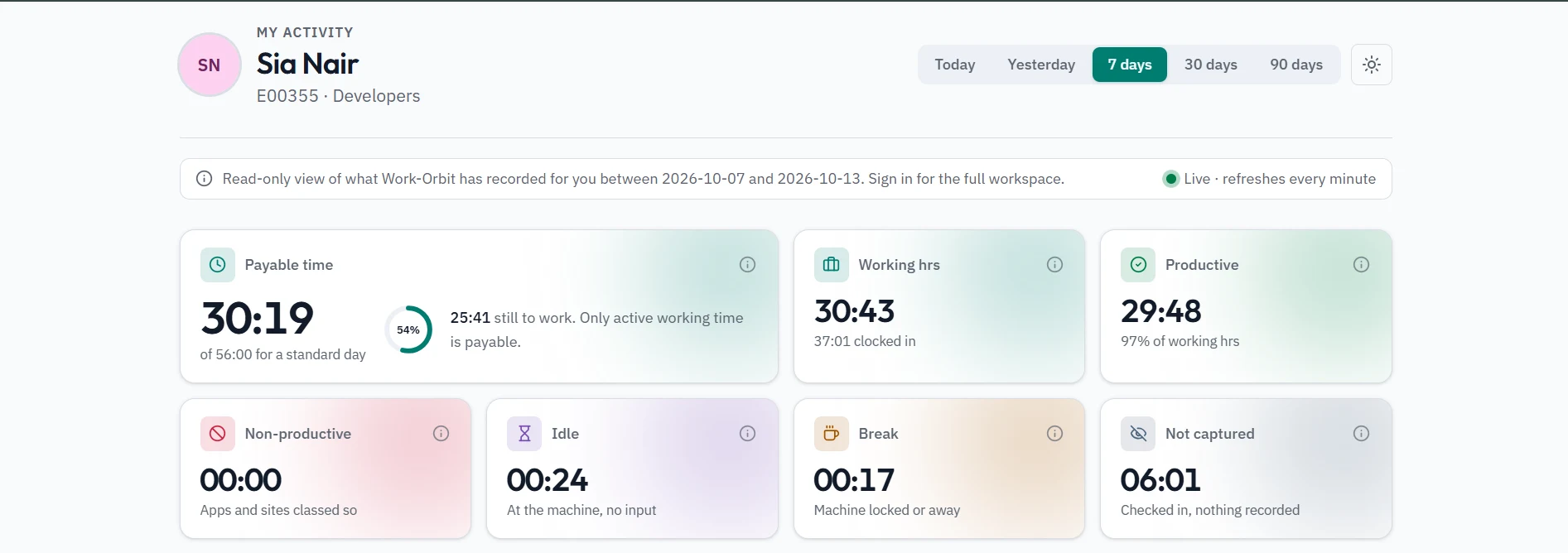Click the Sia Nair name heading
This screenshot has width=1568, height=553.
coord(307,64)
